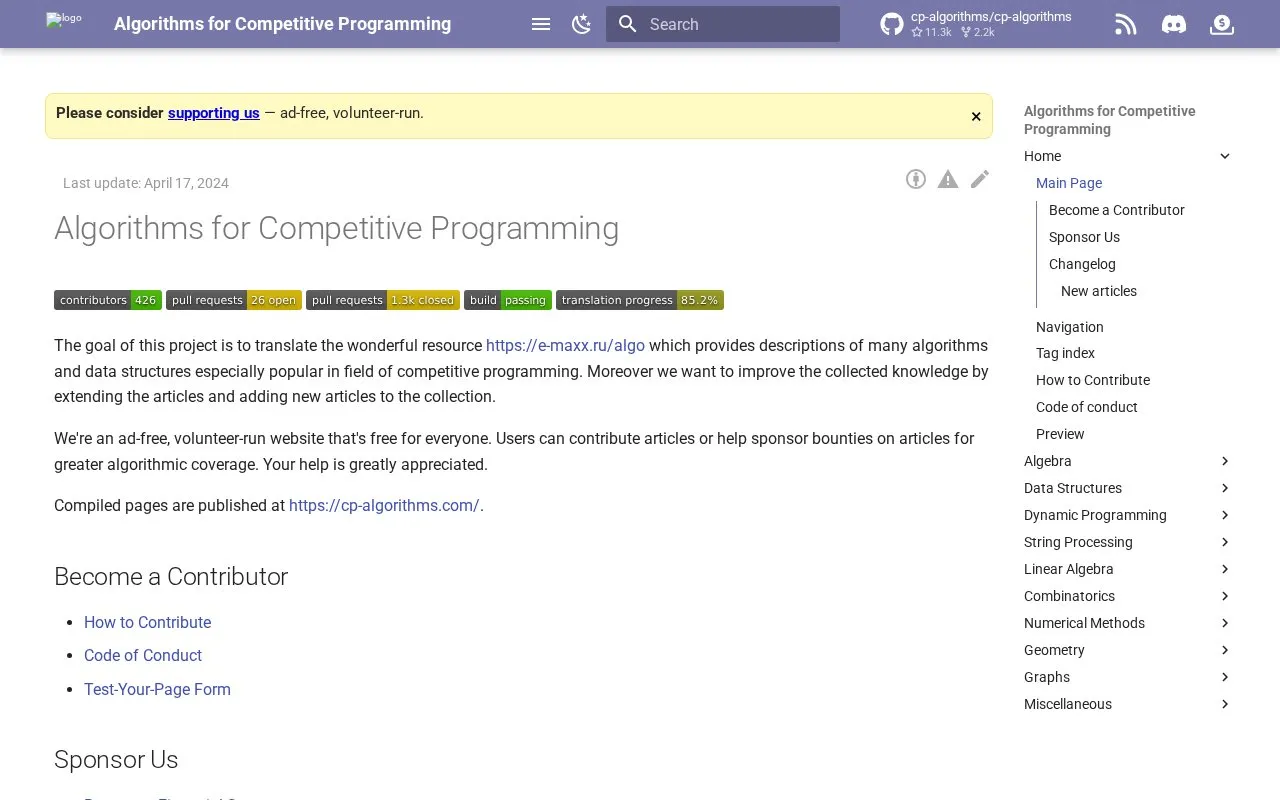The height and width of the screenshot is (800, 1280).
Task: Click the Last update: April 17, 2024 text
Action: click(146, 183)
